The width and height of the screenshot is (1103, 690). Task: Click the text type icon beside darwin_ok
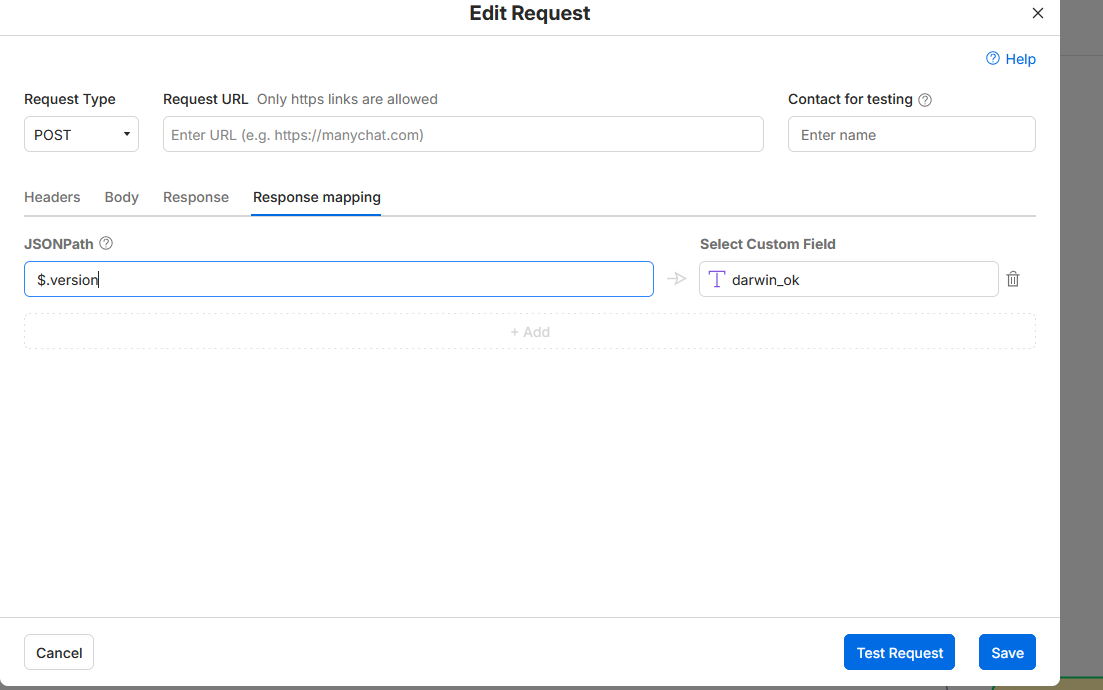click(x=716, y=279)
